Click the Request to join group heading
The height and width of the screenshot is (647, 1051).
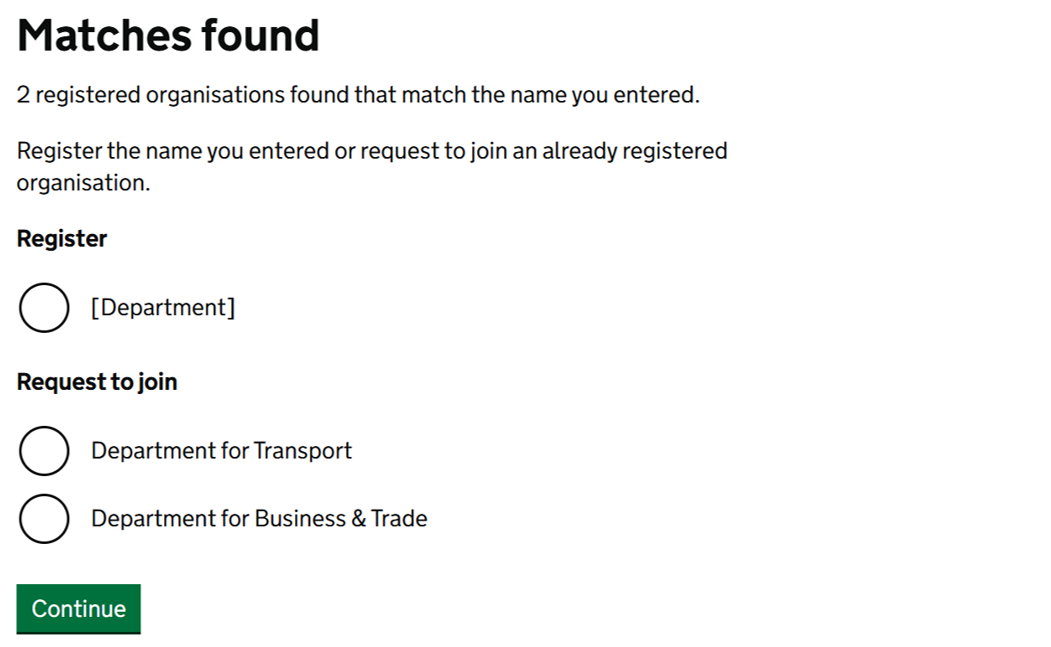[97, 382]
